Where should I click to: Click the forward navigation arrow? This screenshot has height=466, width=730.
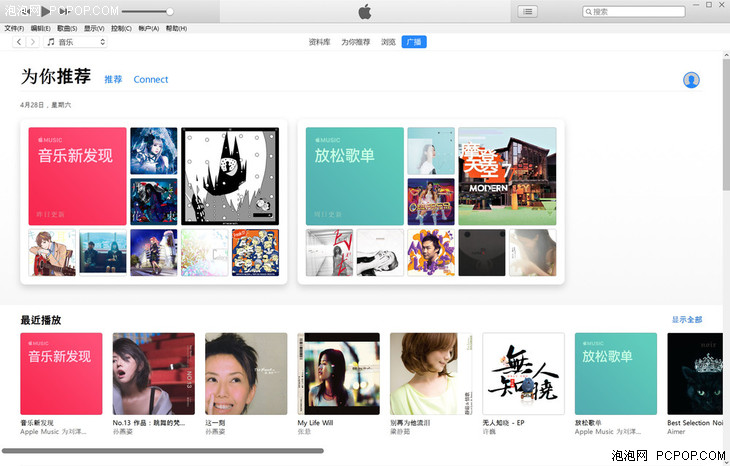click(x=32, y=42)
